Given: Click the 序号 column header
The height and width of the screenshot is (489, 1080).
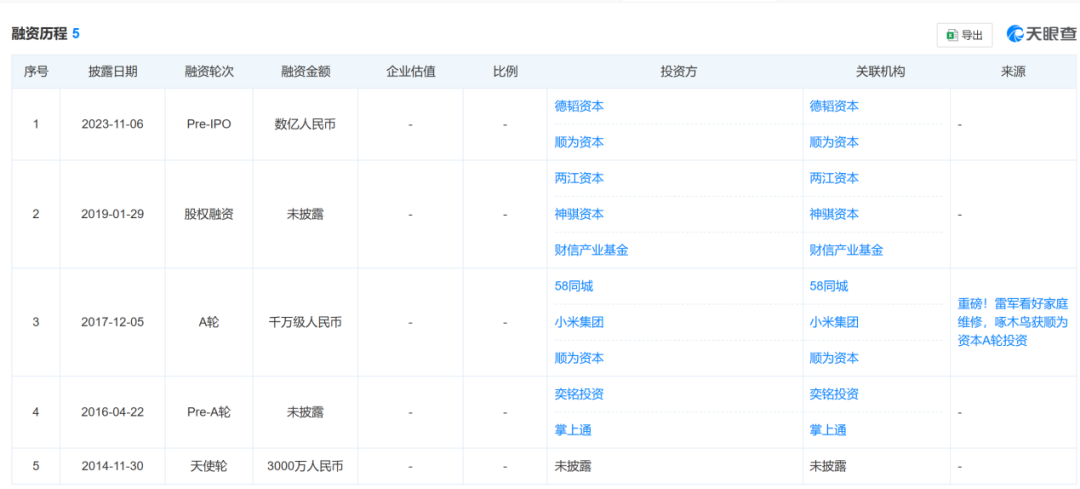Looking at the screenshot, I should click(x=36, y=72).
